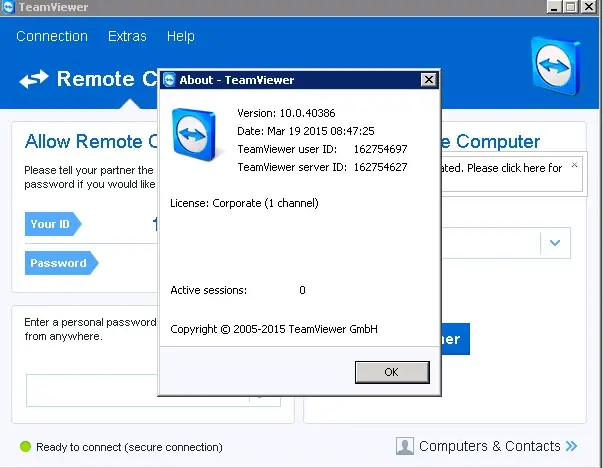Click OK in the About dialog
603x468 pixels.
pos(392,372)
